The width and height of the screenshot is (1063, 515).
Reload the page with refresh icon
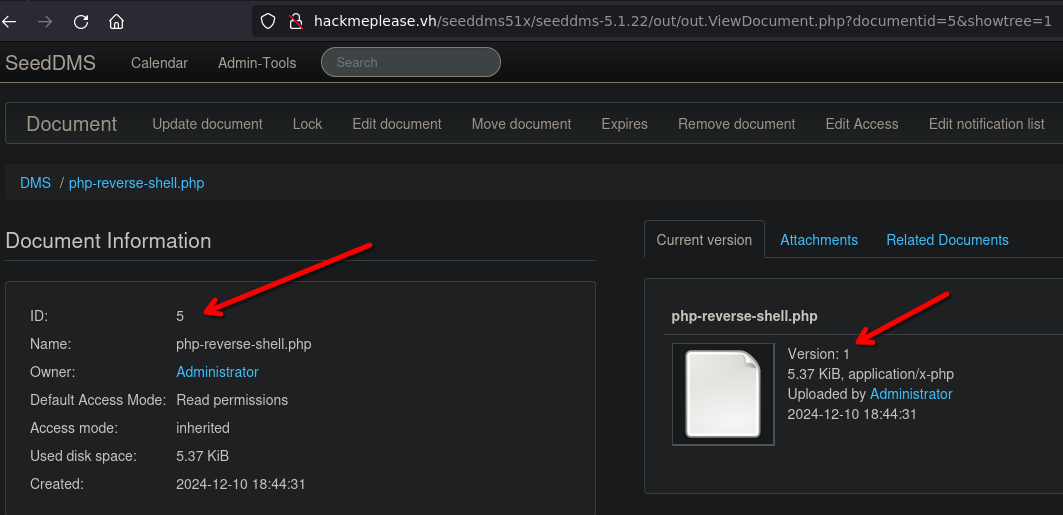pyautogui.click(x=81, y=21)
